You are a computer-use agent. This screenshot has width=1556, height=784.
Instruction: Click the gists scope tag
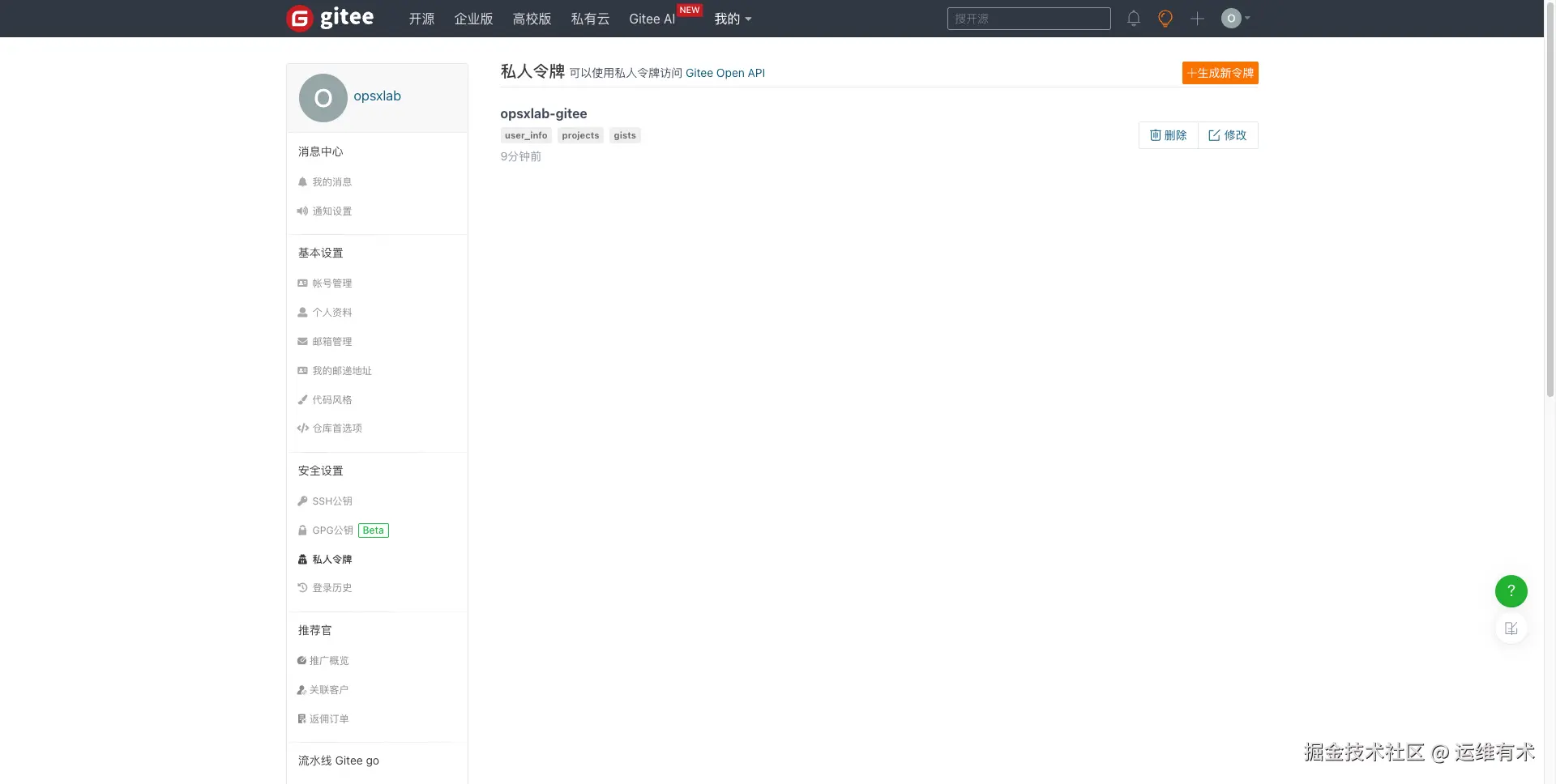click(x=625, y=135)
